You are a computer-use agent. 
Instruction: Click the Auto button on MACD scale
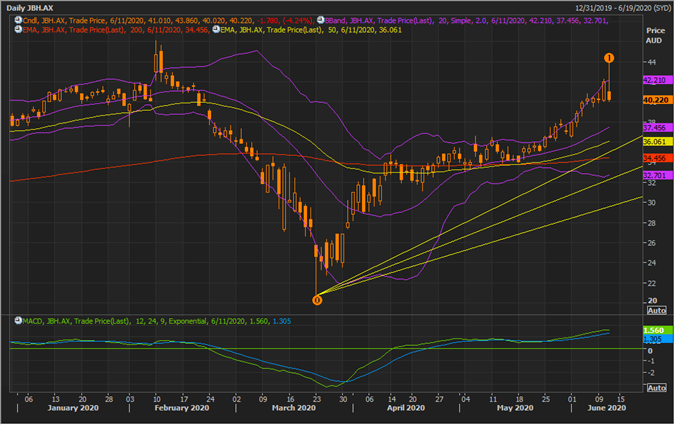656,388
